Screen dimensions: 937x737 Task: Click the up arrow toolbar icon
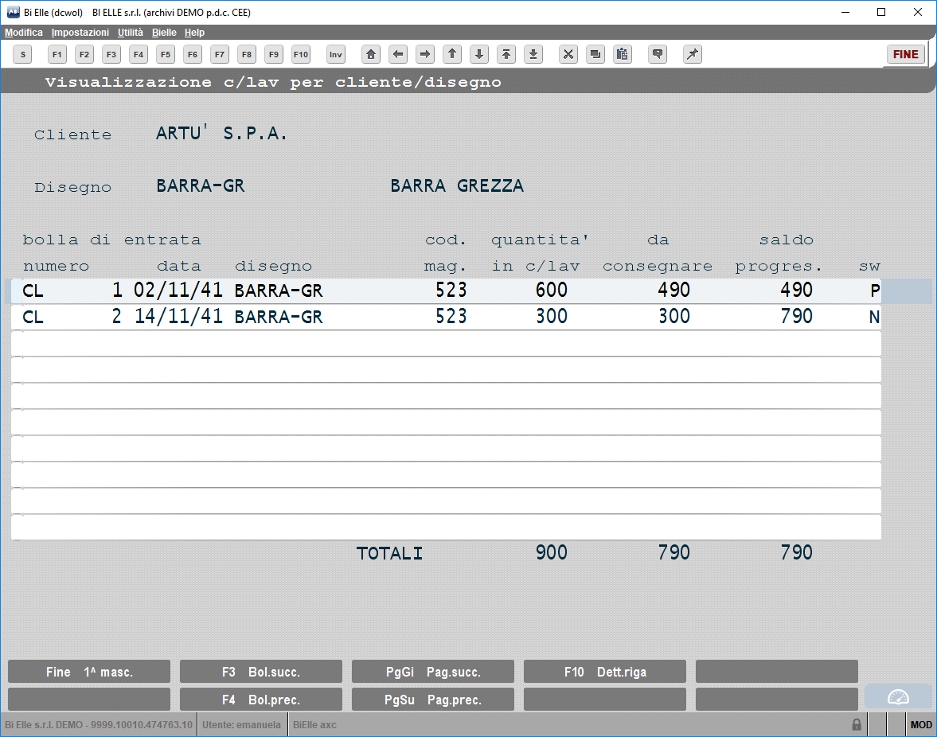452,54
